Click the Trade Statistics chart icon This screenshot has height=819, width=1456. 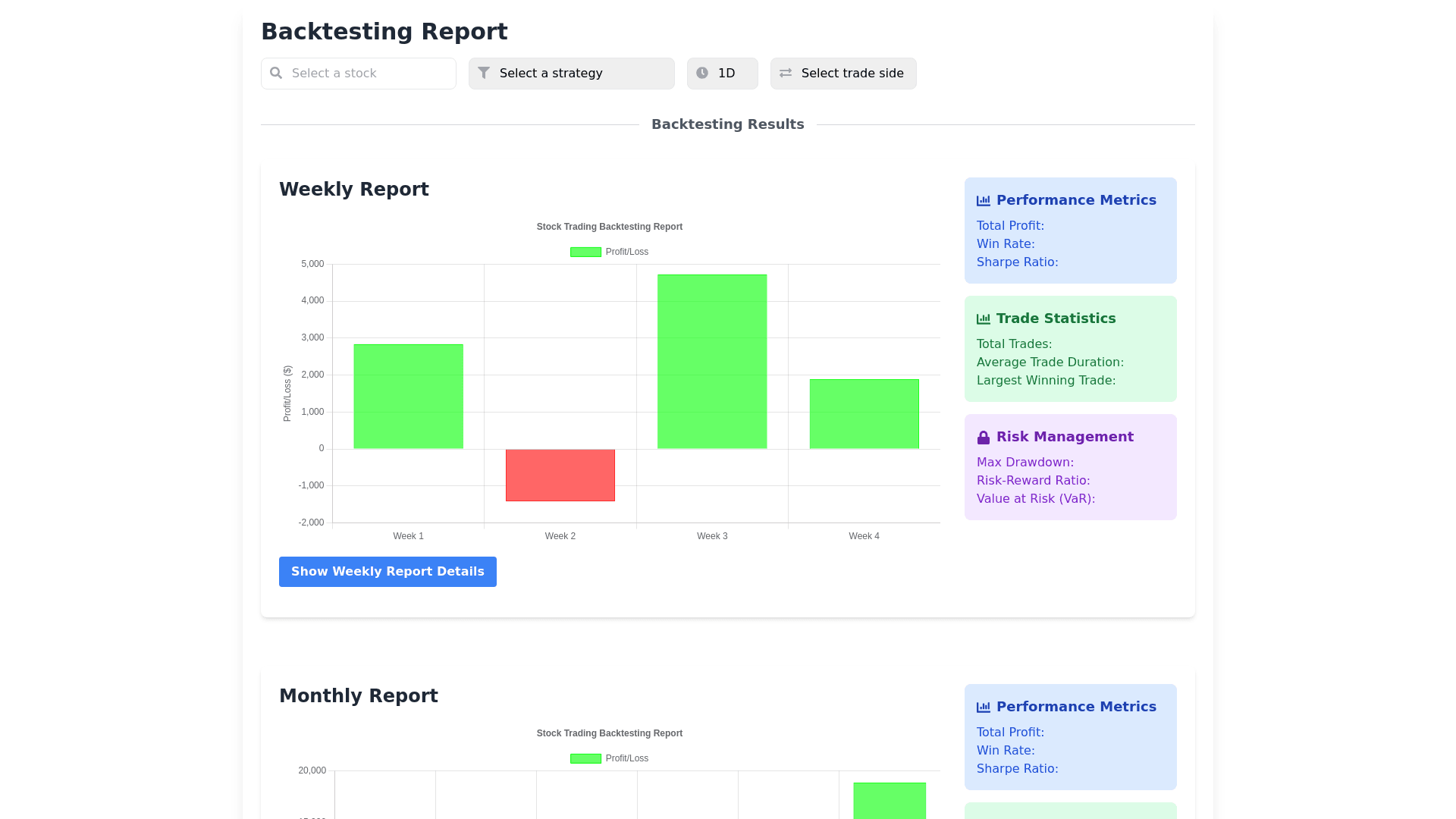(984, 319)
